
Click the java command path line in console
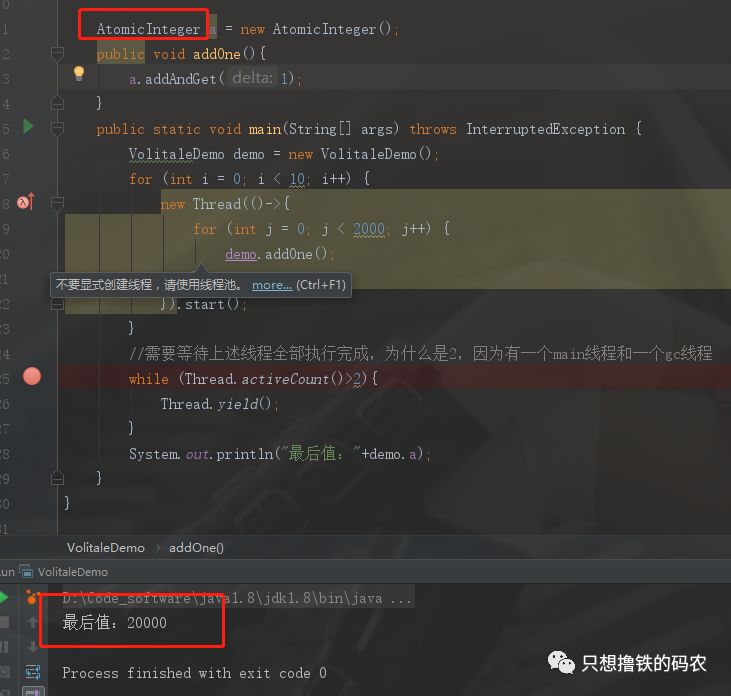pyautogui.click(x=237, y=598)
